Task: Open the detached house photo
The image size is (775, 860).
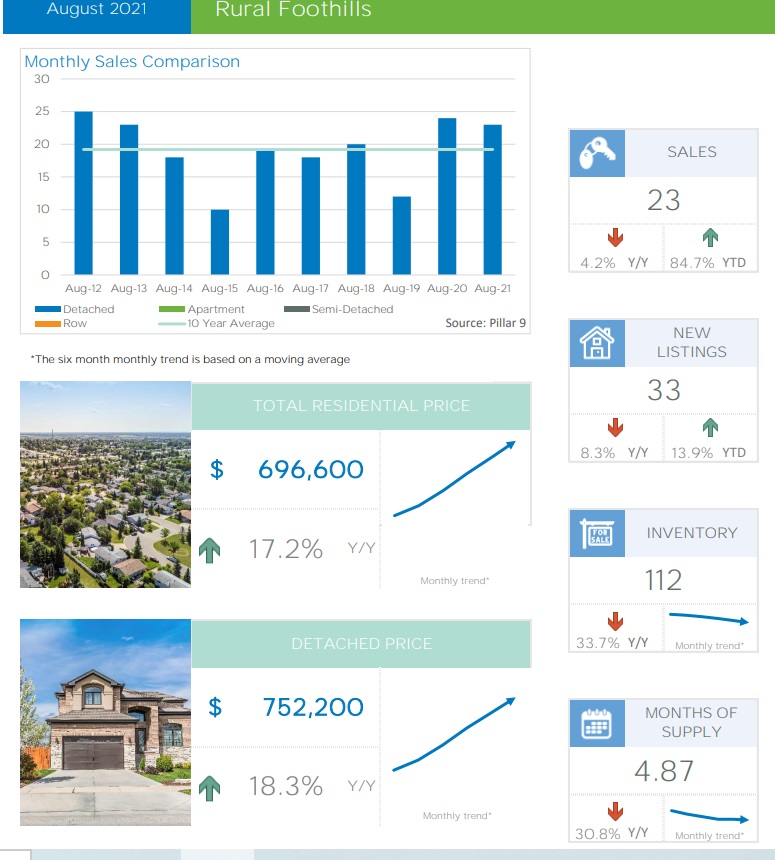Action: [x=105, y=722]
